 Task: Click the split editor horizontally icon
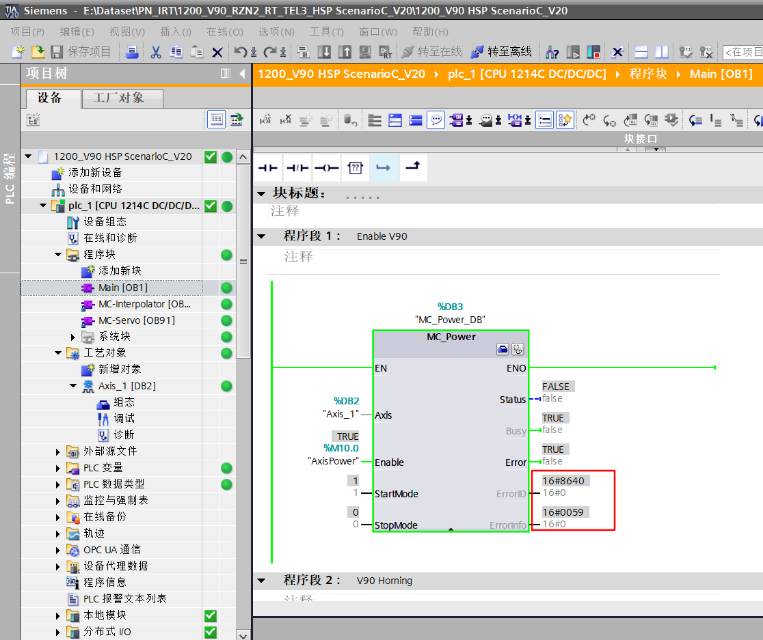[x=641, y=52]
